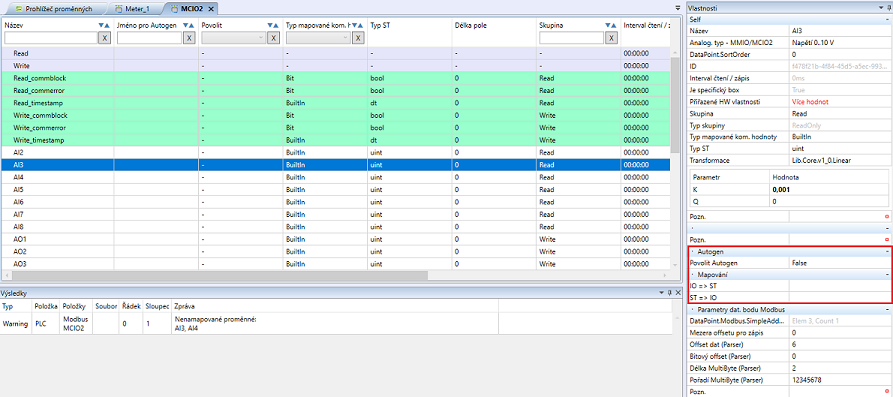
Task: Select the Read_timestamp row
Action: (336, 103)
